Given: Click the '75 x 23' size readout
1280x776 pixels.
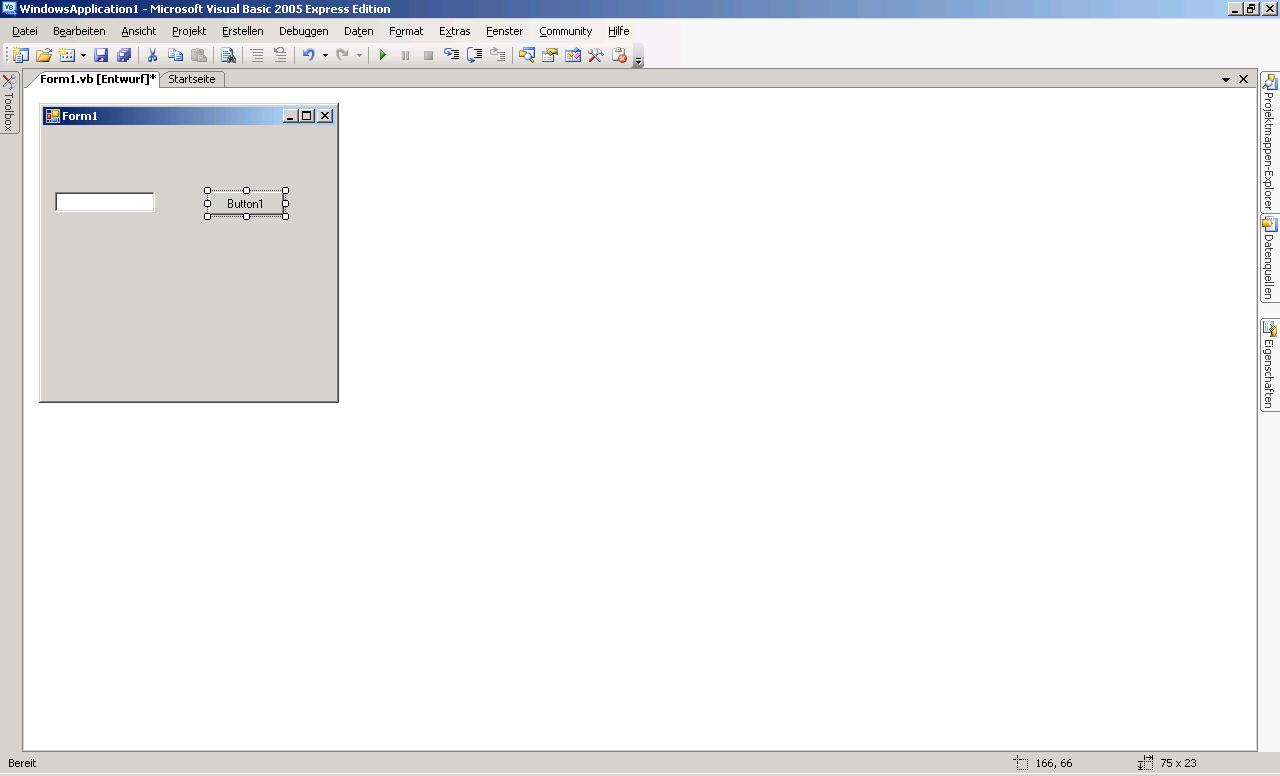Looking at the screenshot, I should (x=1178, y=763).
